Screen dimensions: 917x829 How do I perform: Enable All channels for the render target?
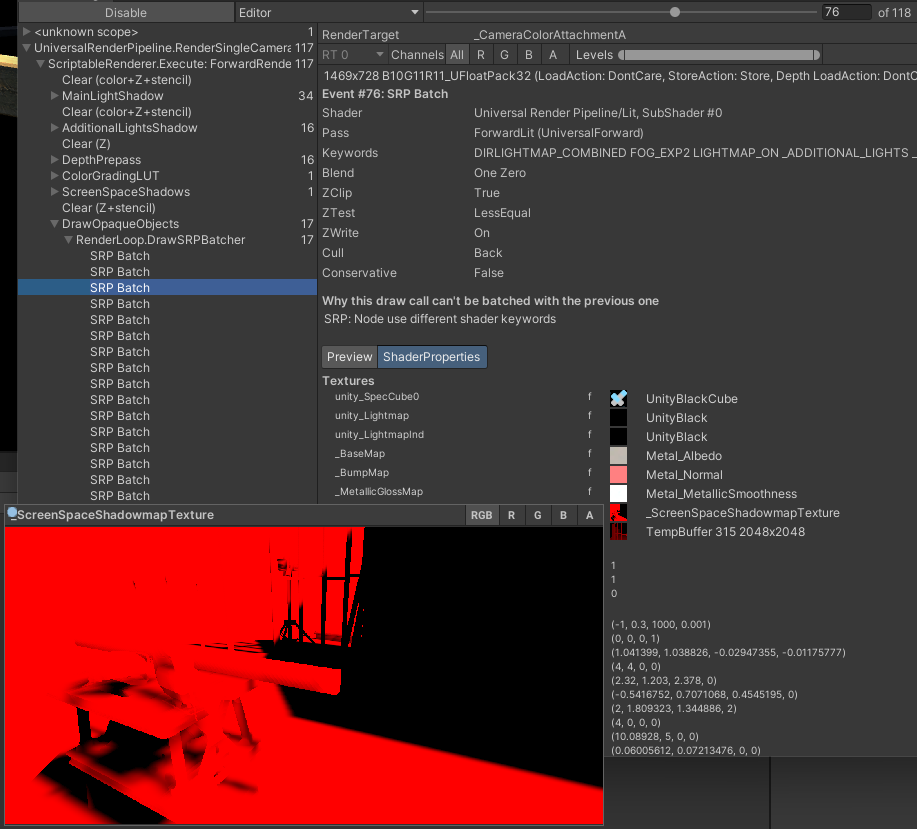coord(457,54)
